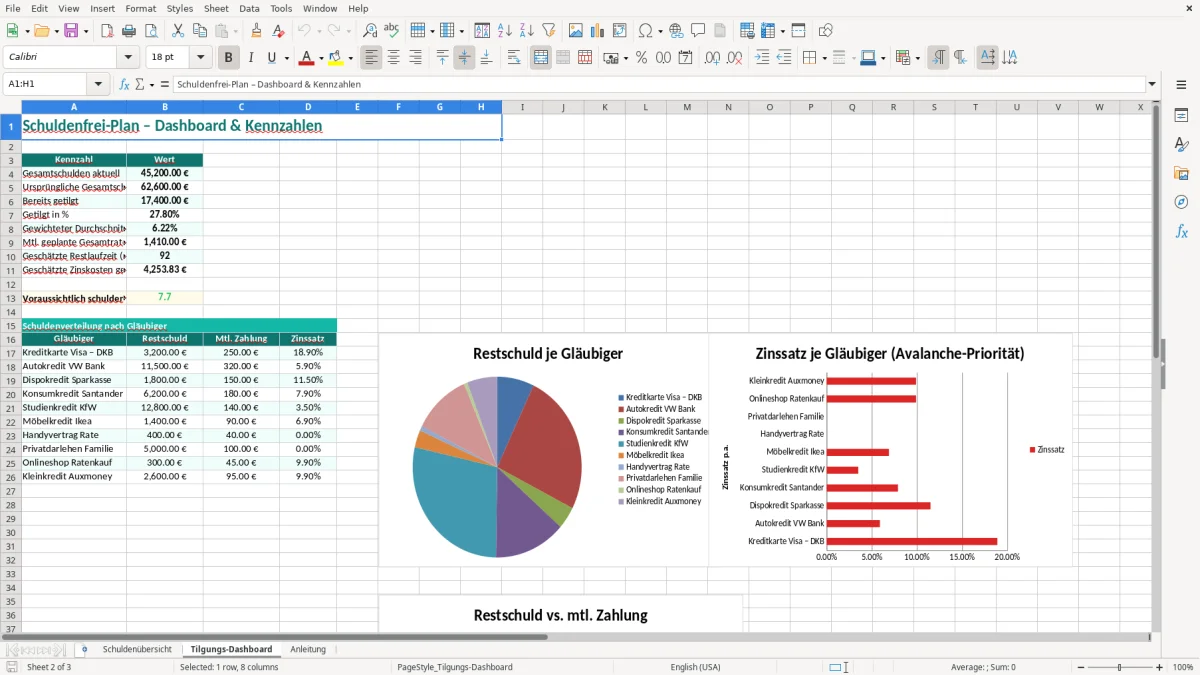Expand the formula bar input line

[1152, 84]
